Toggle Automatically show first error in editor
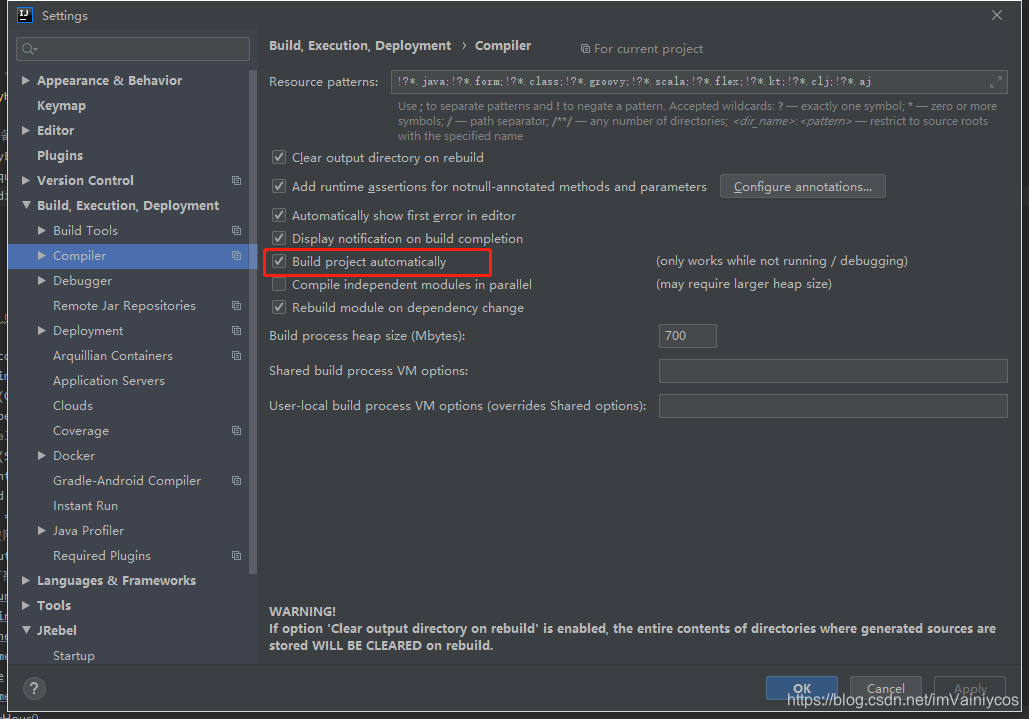 [279, 215]
